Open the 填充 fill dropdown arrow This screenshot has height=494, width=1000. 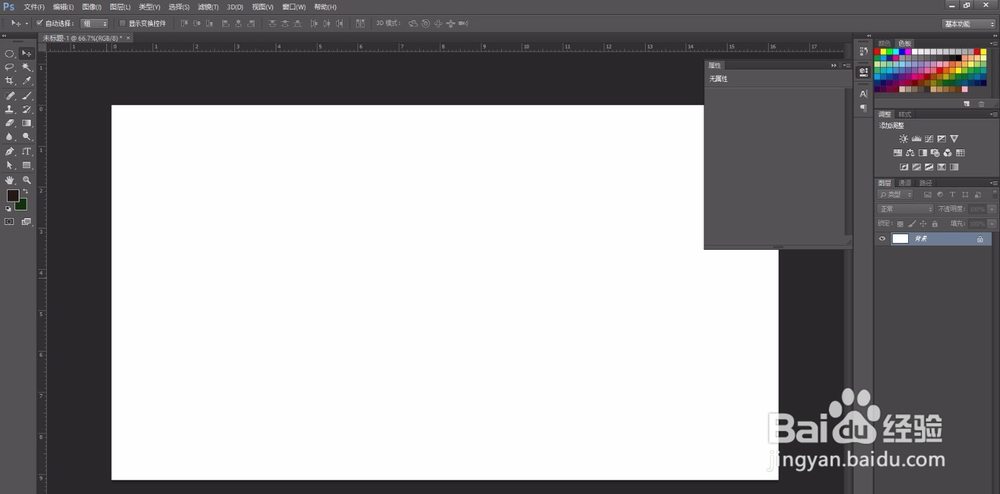[992, 224]
